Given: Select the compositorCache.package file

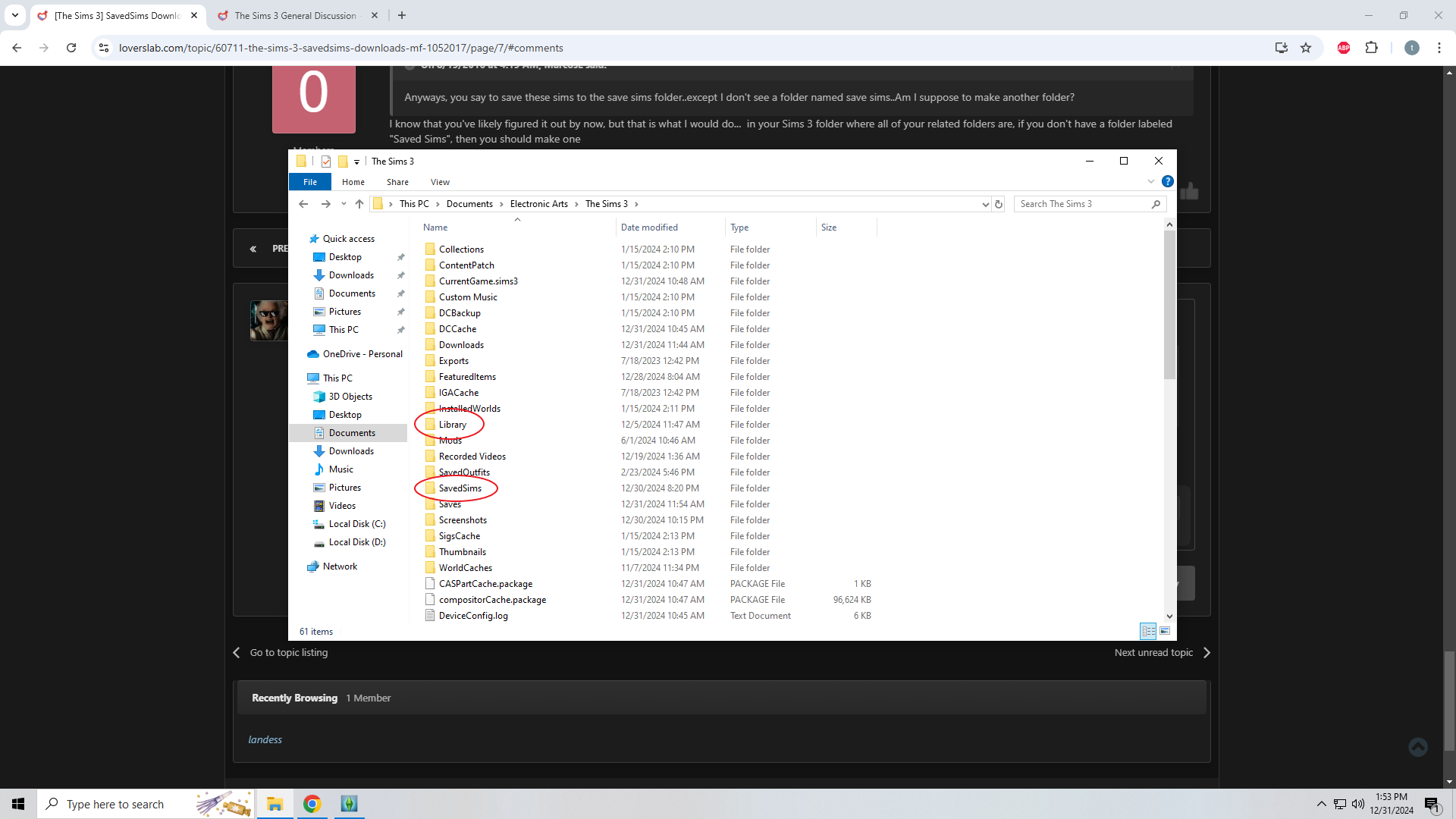Looking at the screenshot, I should tap(492, 600).
